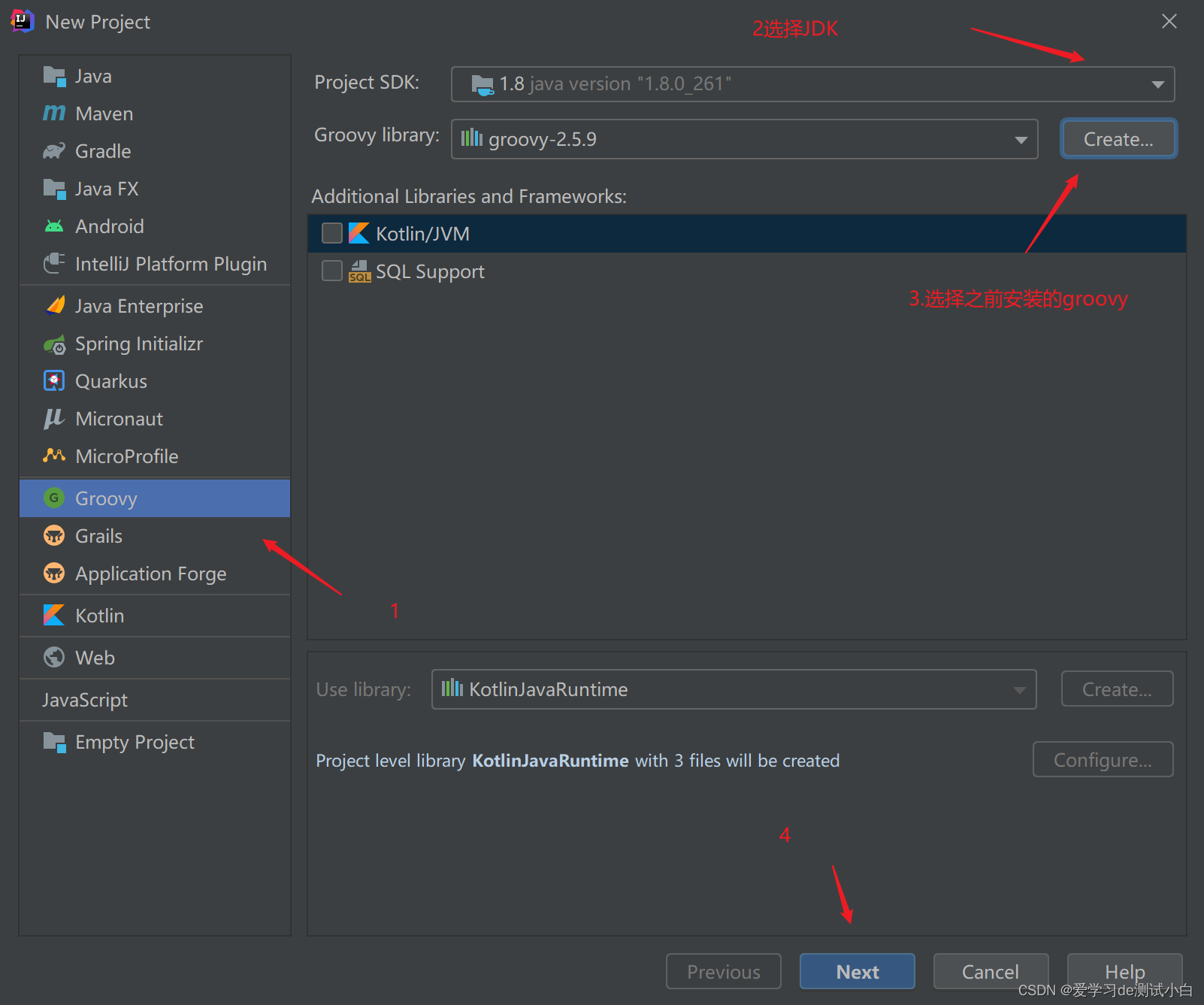
Task: Click the Next button
Action: coord(856,971)
